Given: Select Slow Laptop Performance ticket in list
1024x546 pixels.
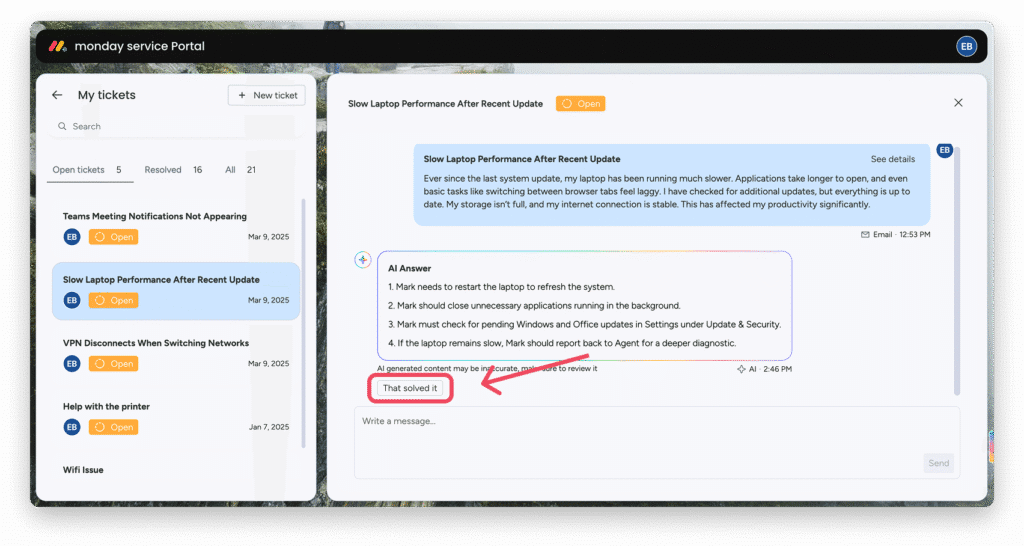Looking at the screenshot, I should [x=176, y=291].
